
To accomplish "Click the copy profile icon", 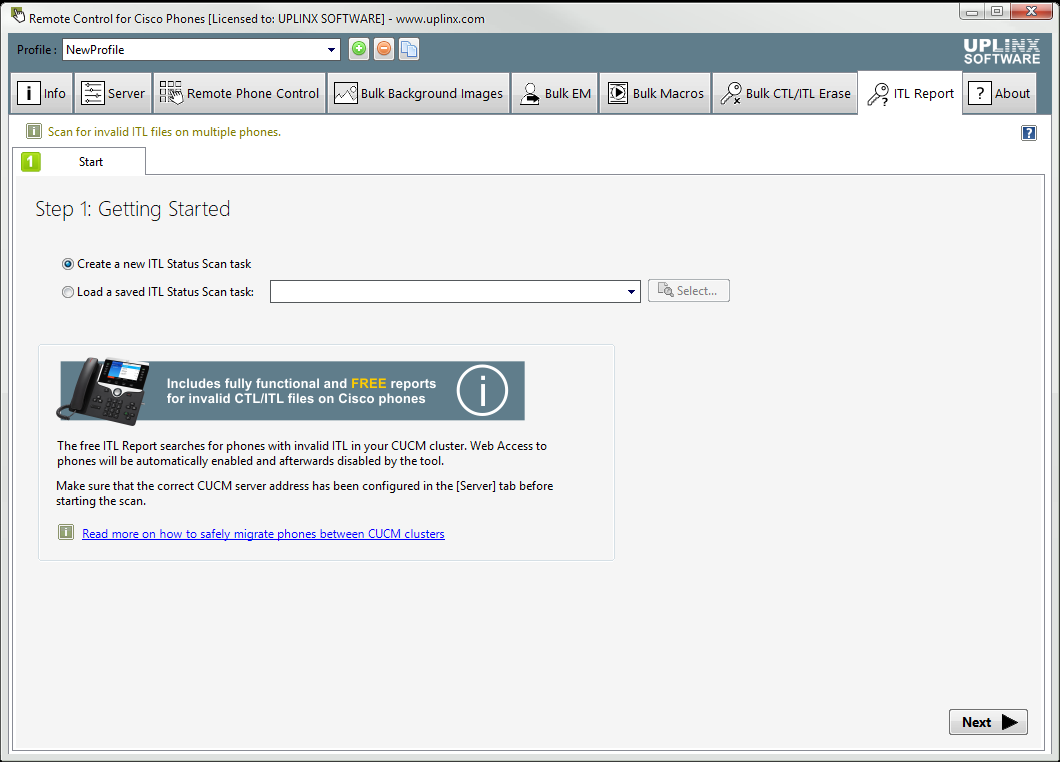I will 409,49.
